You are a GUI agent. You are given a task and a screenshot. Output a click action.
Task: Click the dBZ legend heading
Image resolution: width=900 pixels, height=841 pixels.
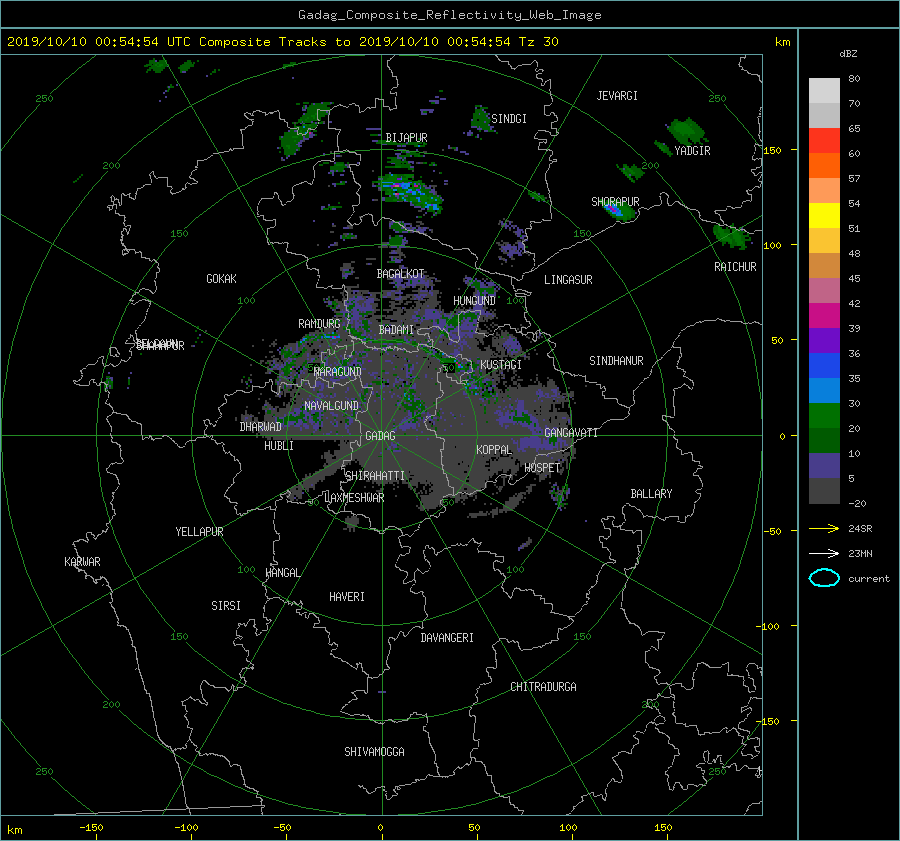pyautogui.click(x=848, y=53)
